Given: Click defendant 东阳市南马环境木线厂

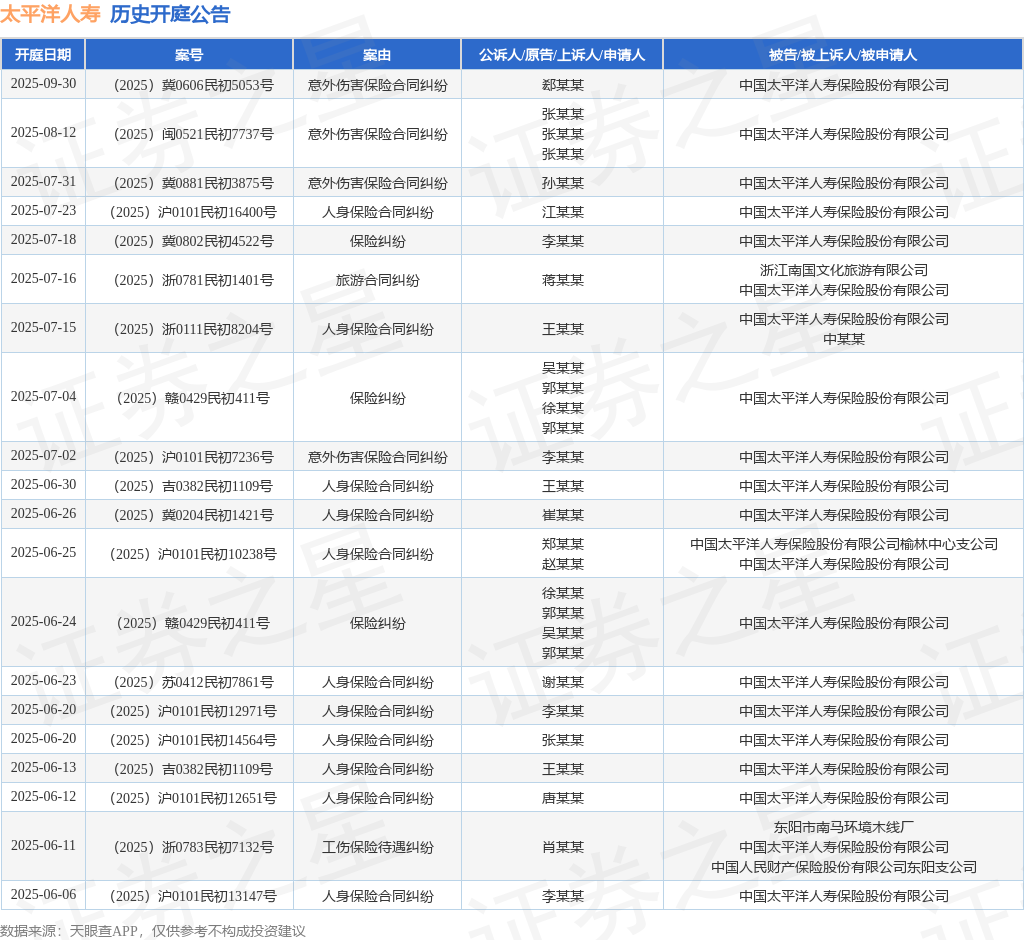Looking at the screenshot, I should (x=844, y=828).
